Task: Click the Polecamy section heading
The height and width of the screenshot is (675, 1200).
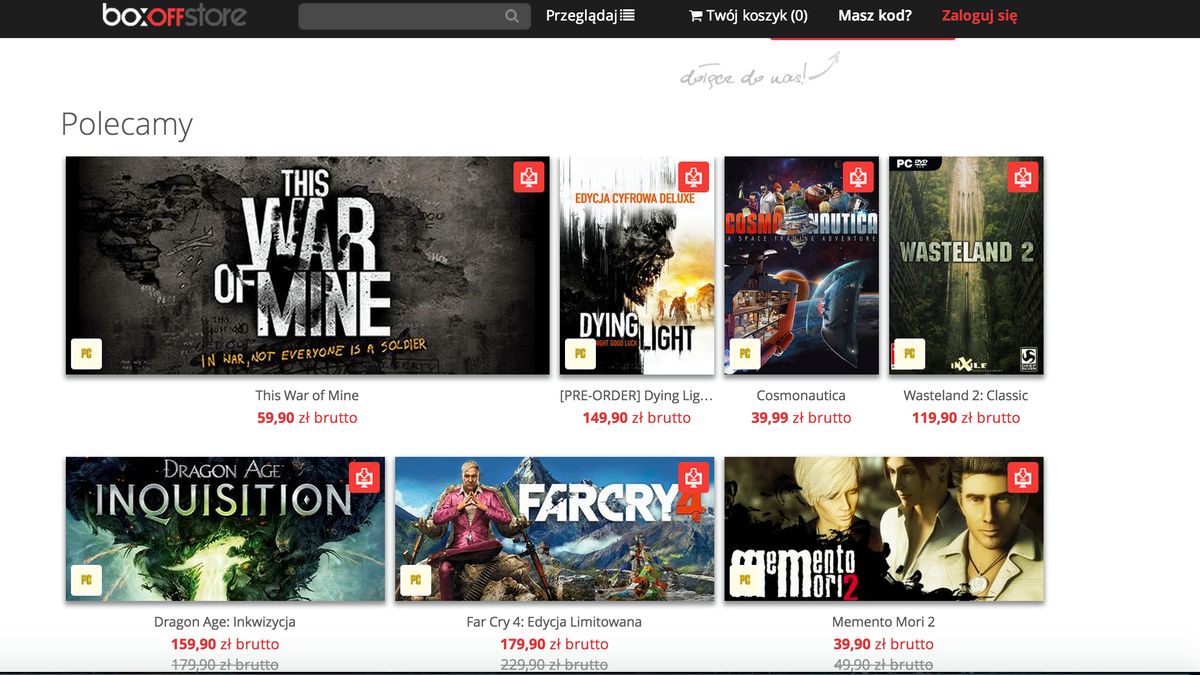Action: coord(126,124)
